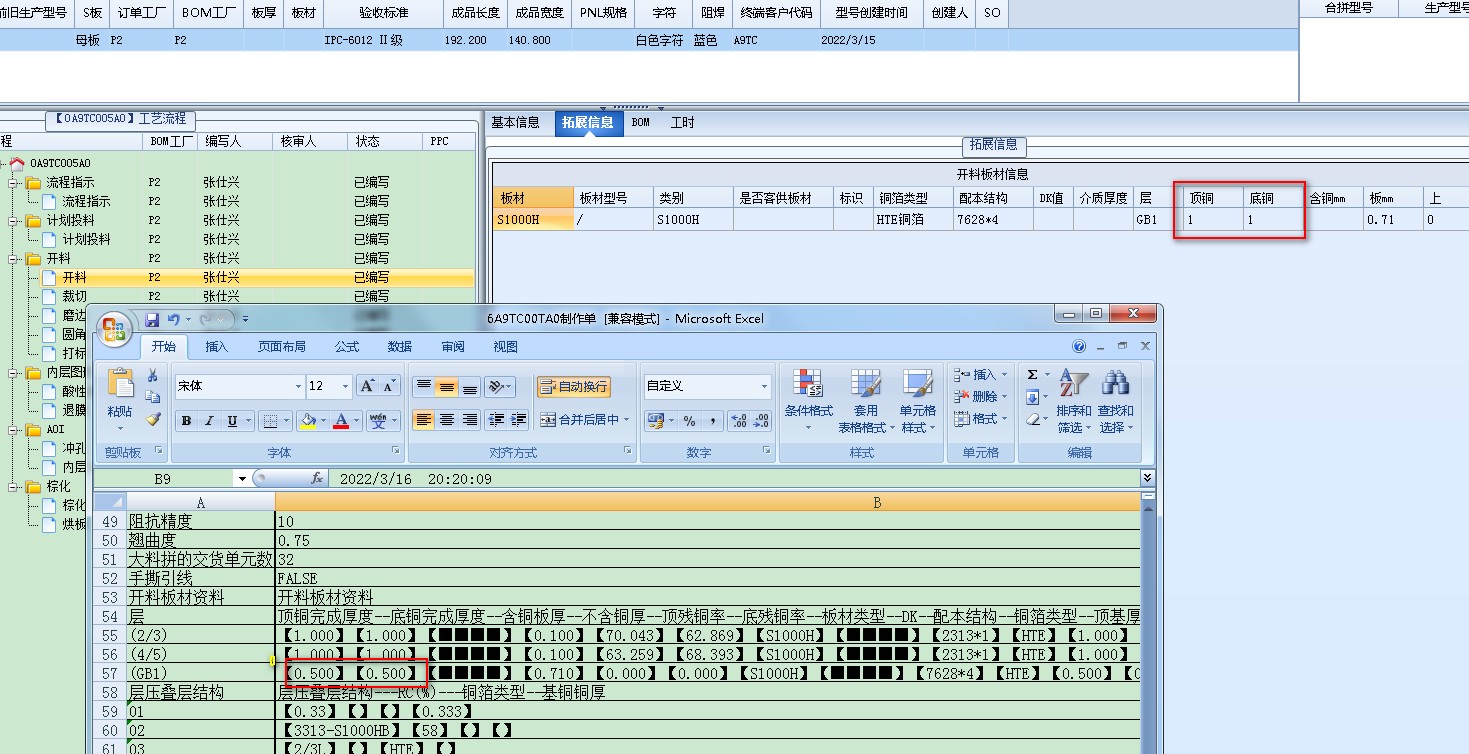Viewport: 1469px width, 754px height.
Task: Toggle middle vertical alignment
Action: click(x=447, y=386)
